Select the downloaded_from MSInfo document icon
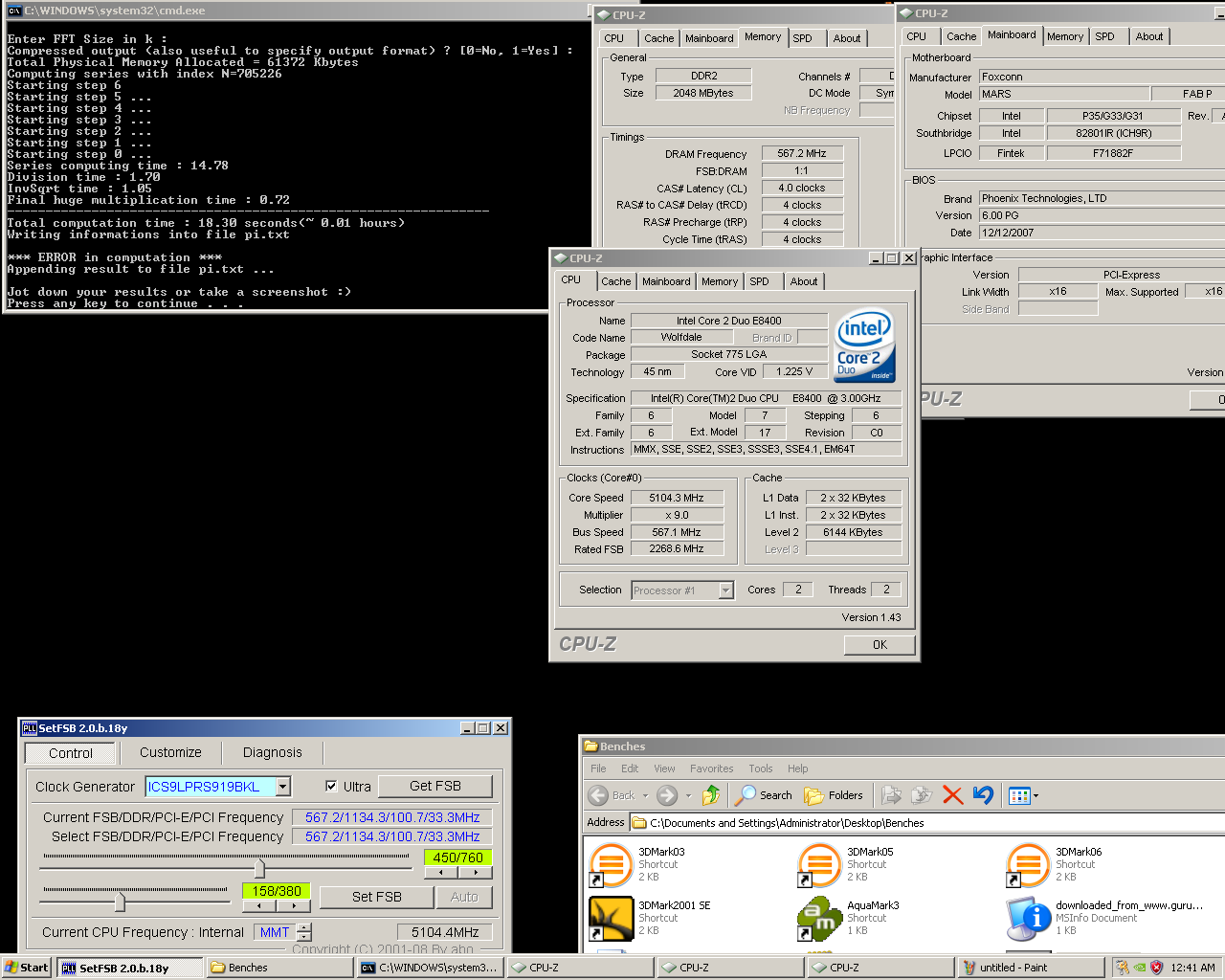 [1028, 918]
